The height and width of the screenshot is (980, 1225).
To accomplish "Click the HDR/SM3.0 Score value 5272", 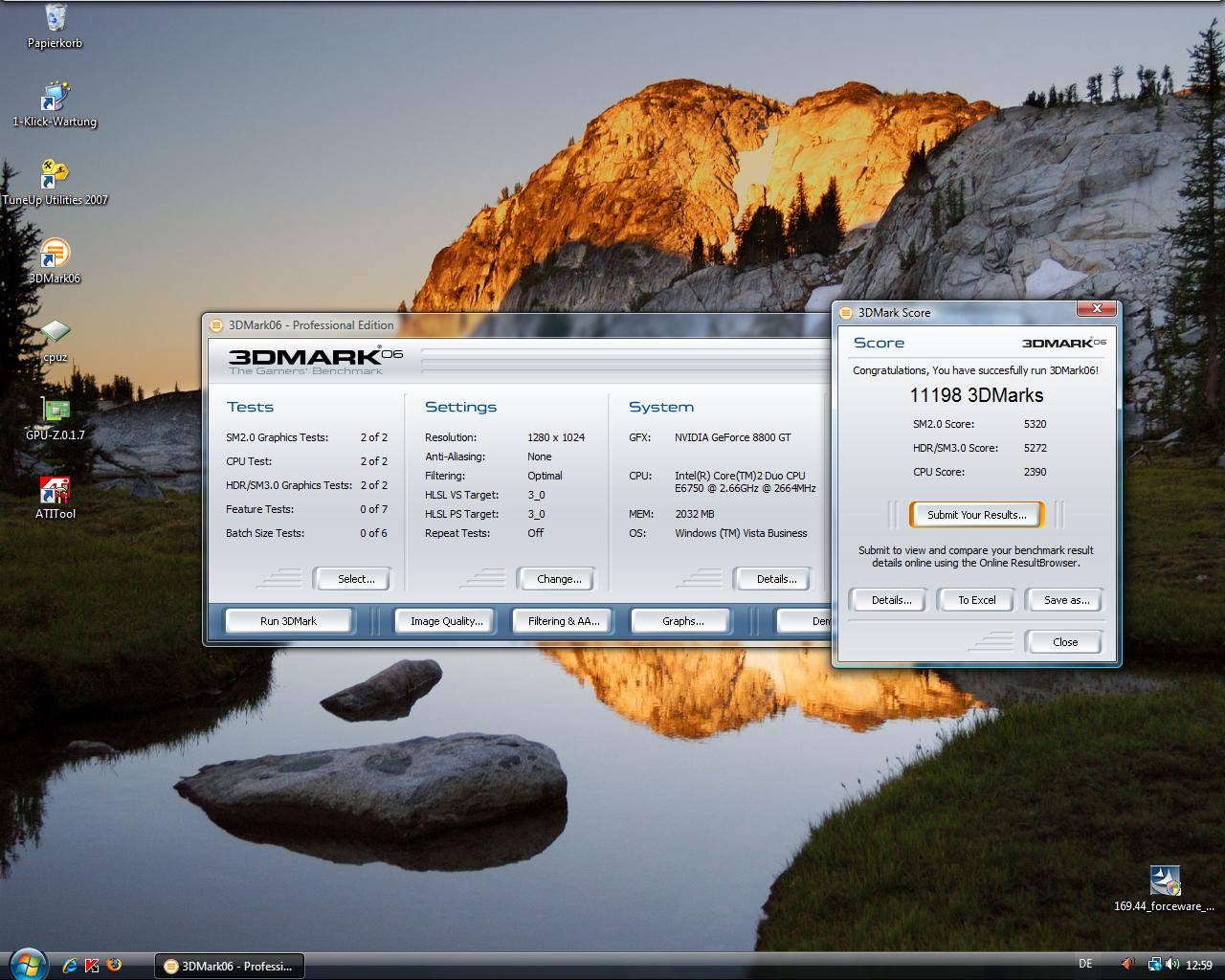I will tap(1035, 448).
